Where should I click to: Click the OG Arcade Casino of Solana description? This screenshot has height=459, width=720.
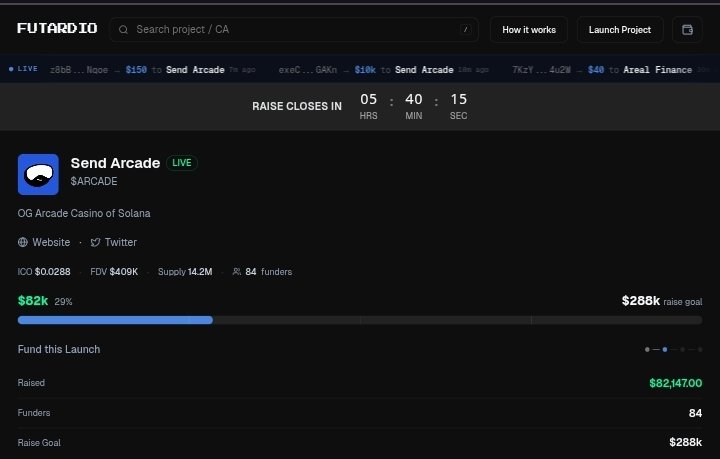point(84,213)
